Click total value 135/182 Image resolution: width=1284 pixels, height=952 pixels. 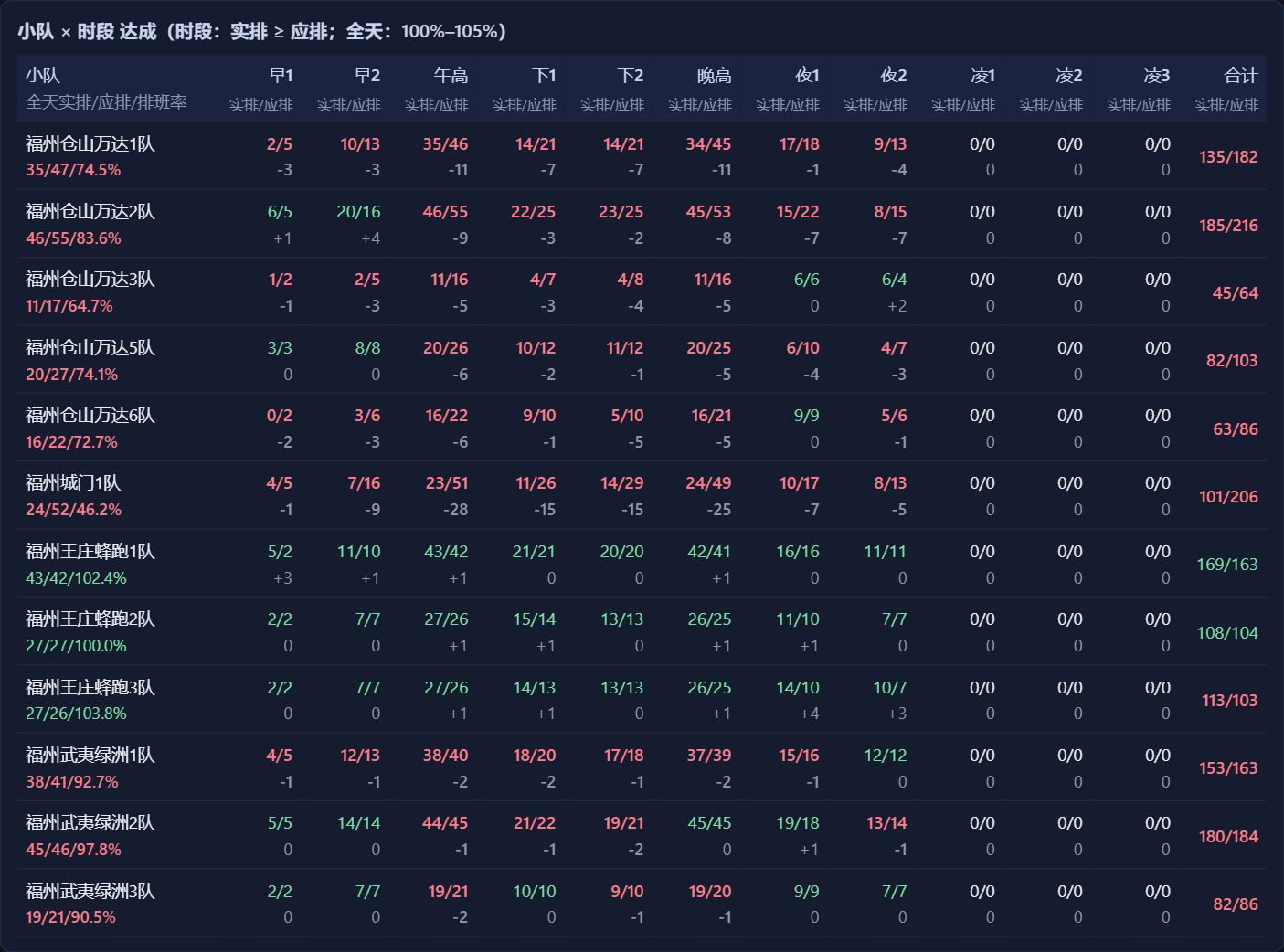1228,157
